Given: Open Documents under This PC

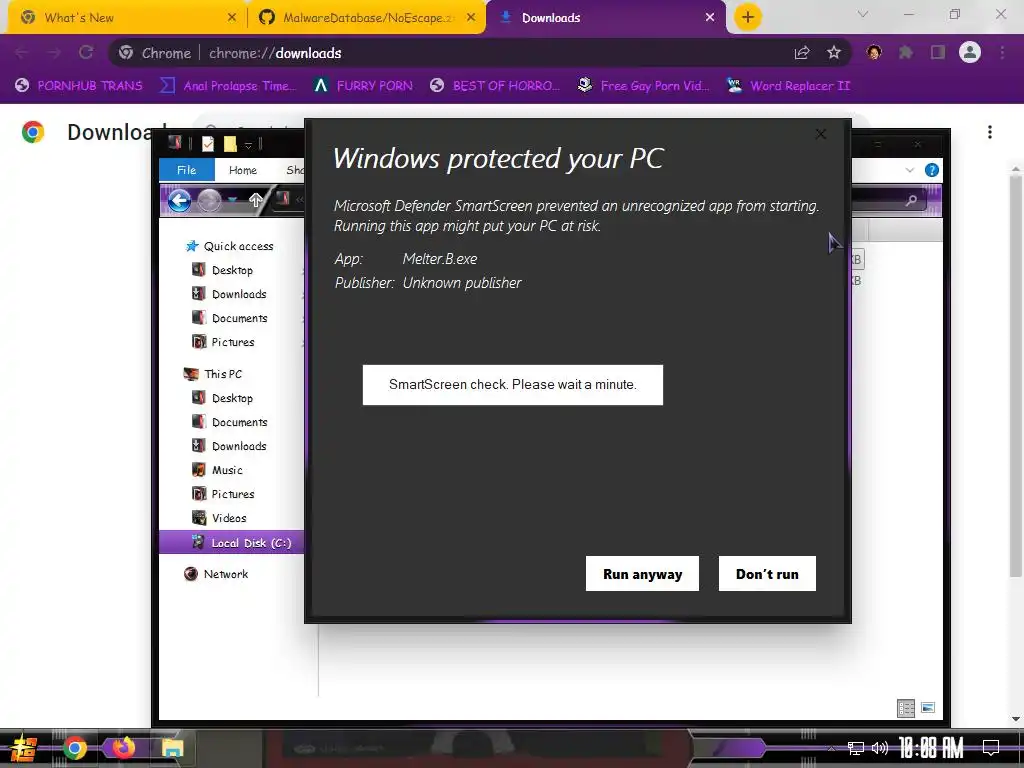Looking at the screenshot, I should (230, 422).
